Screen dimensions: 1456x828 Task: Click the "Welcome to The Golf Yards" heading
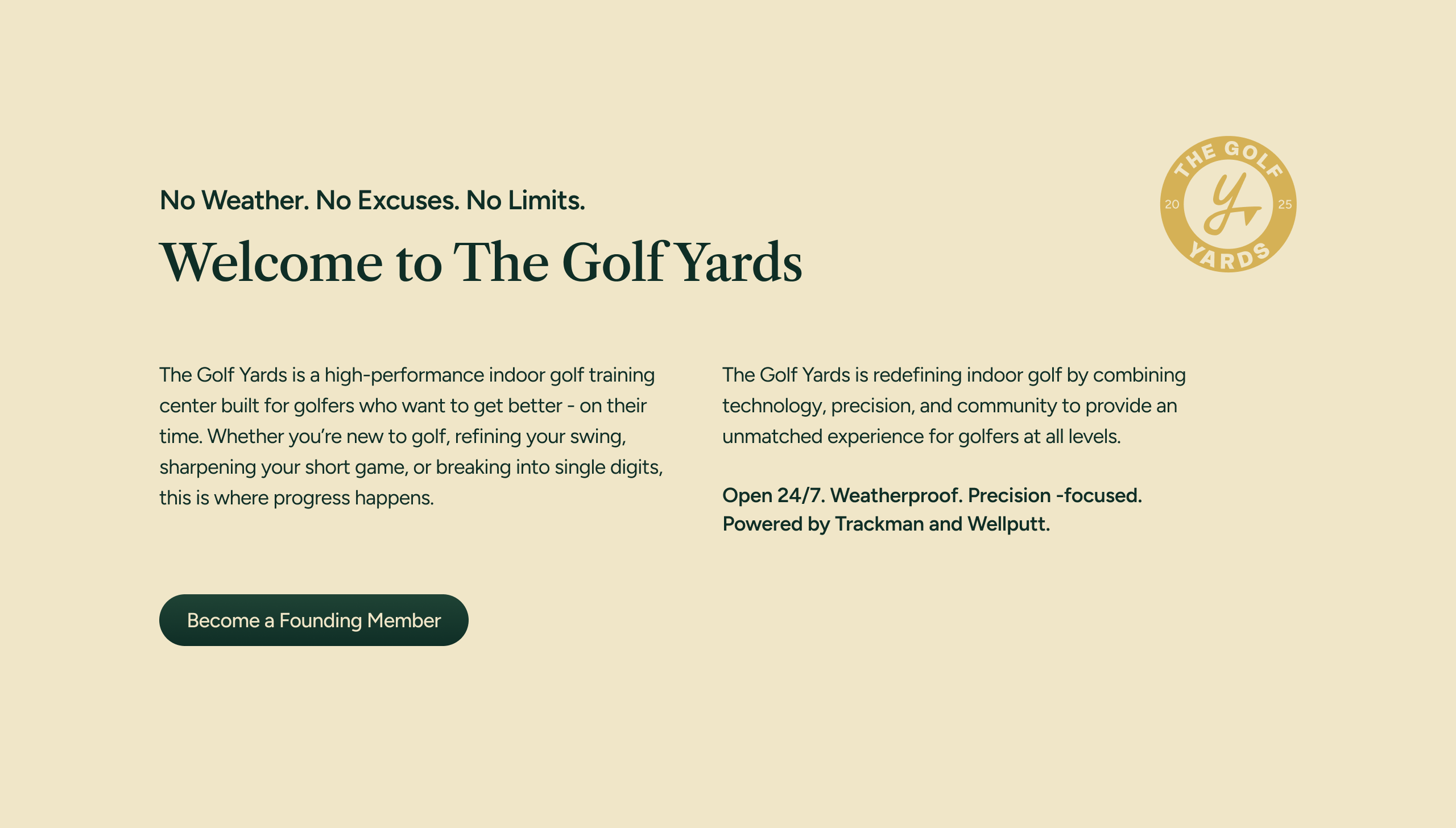[481, 262]
